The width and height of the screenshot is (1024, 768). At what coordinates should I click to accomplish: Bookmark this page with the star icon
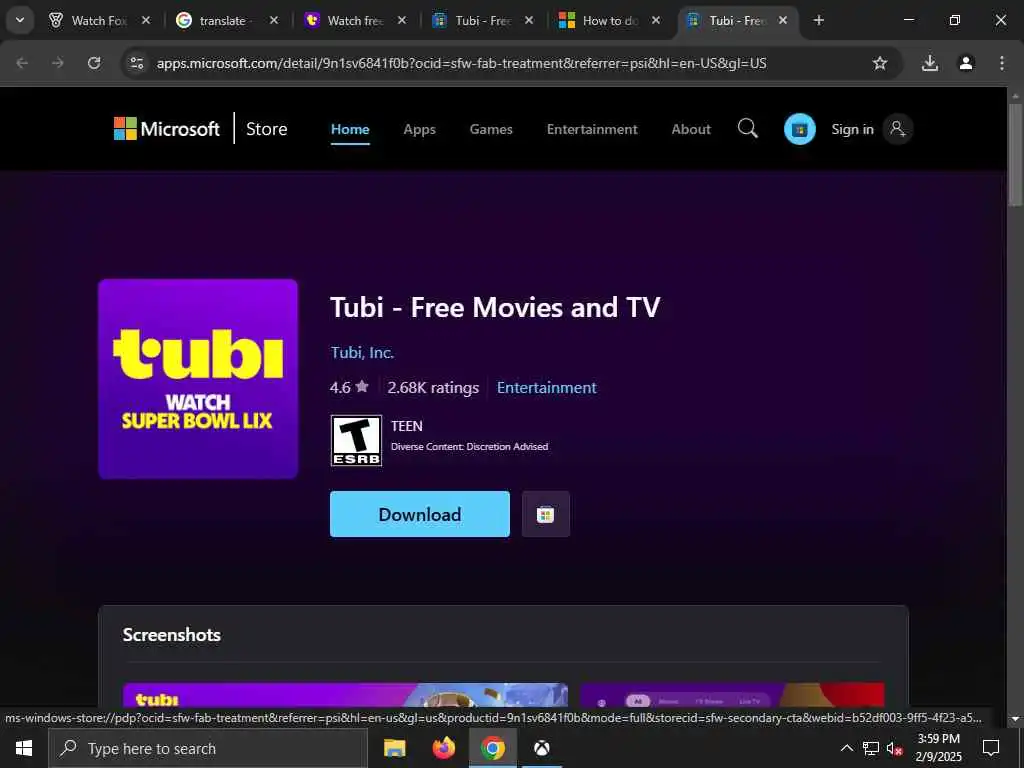(x=880, y=63)
